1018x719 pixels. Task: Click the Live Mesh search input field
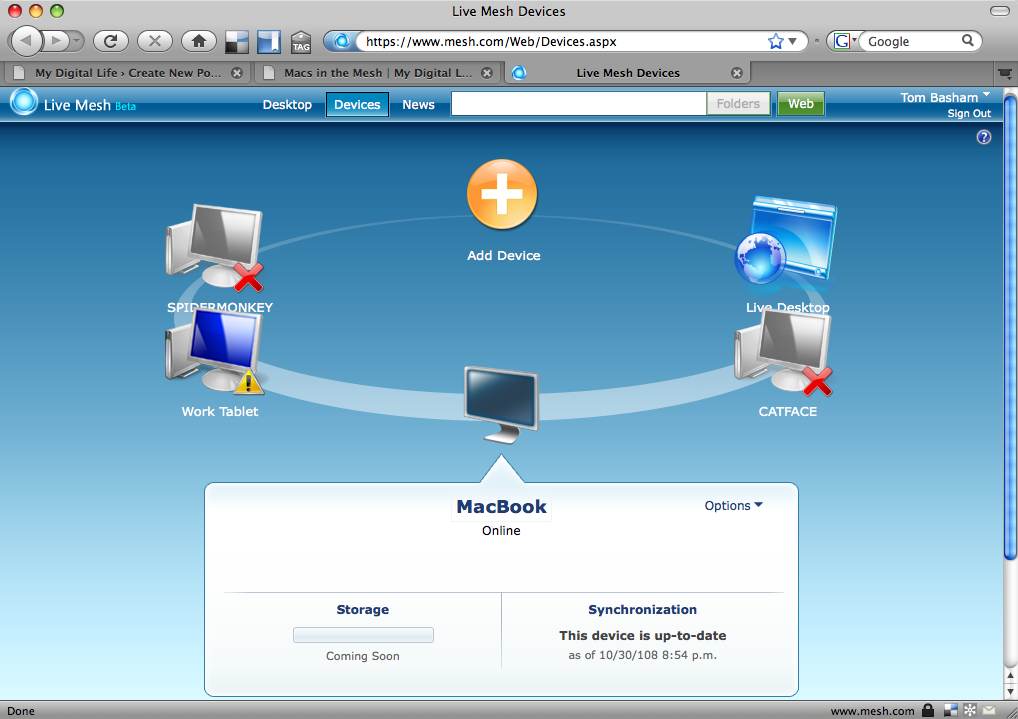578,103
